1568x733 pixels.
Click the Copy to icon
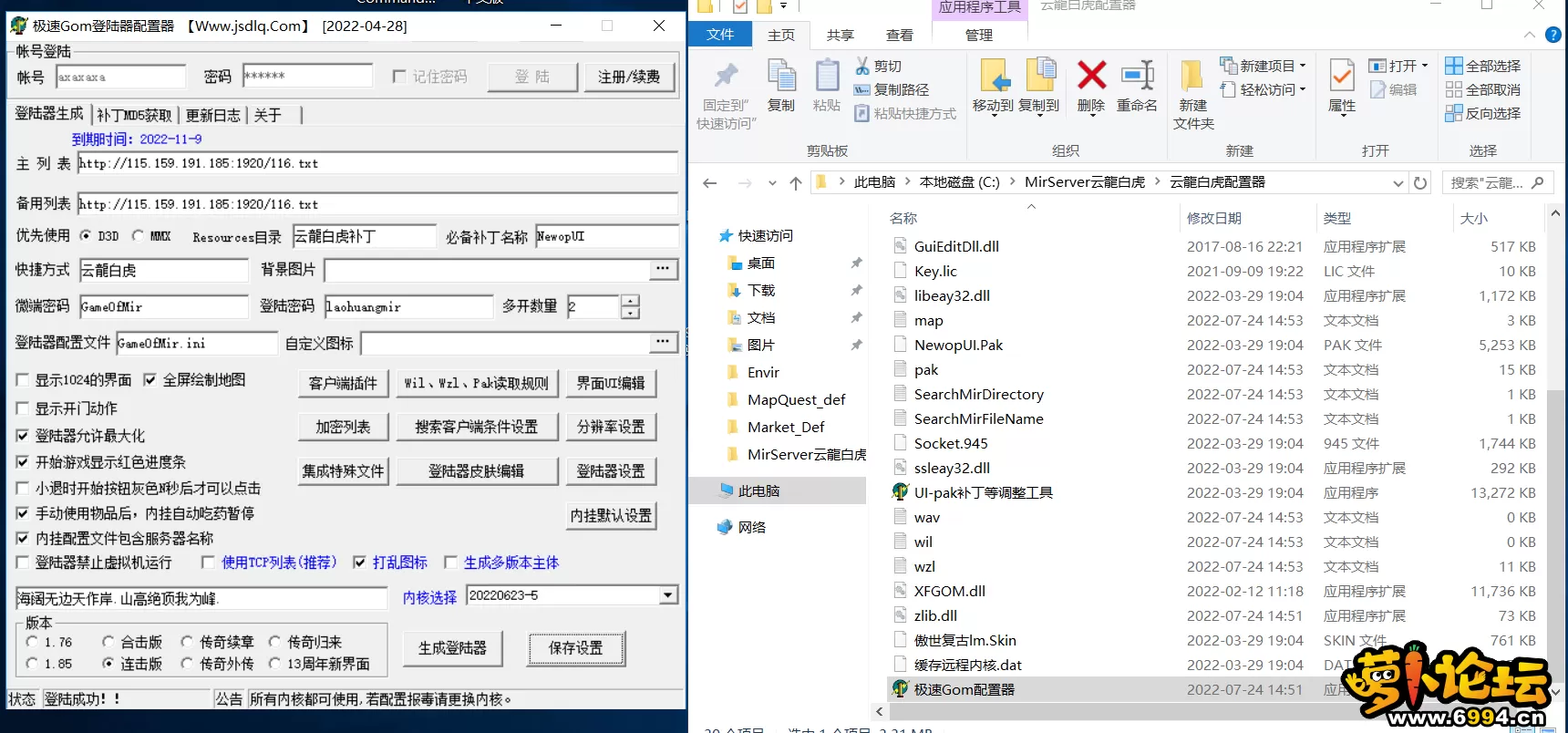[1039, 76]
